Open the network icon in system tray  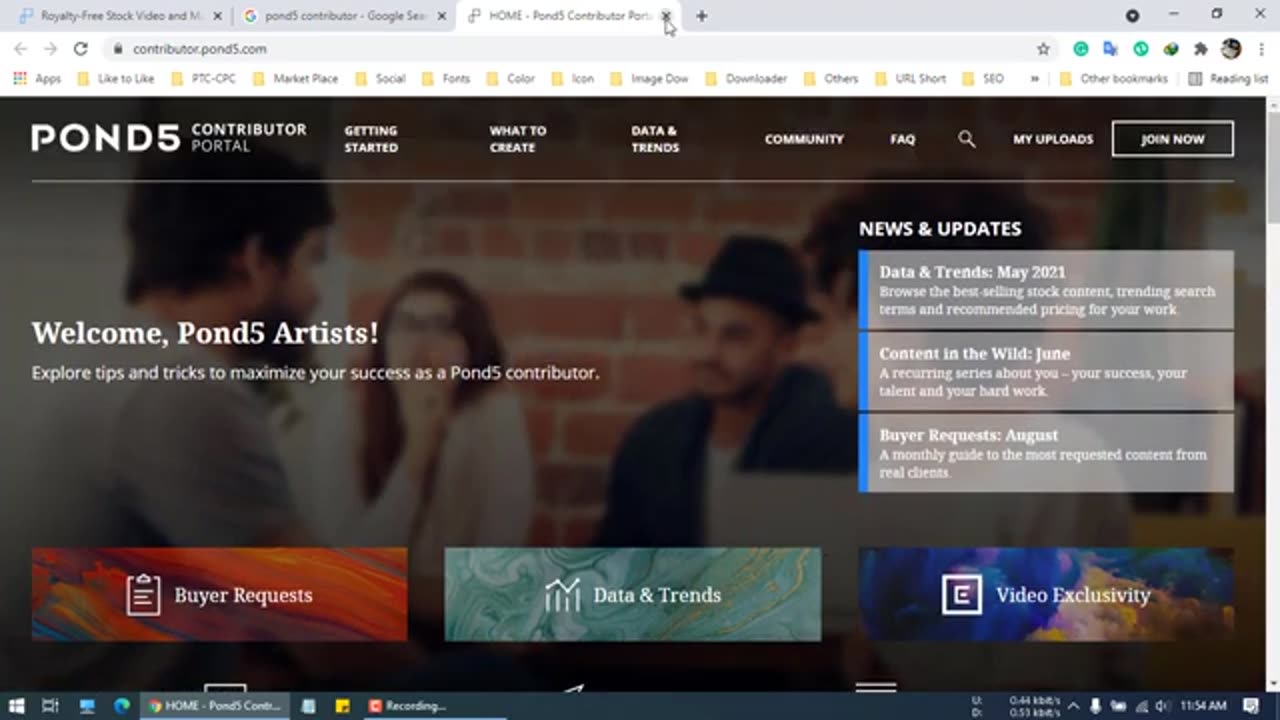[x=1141, y=706]
